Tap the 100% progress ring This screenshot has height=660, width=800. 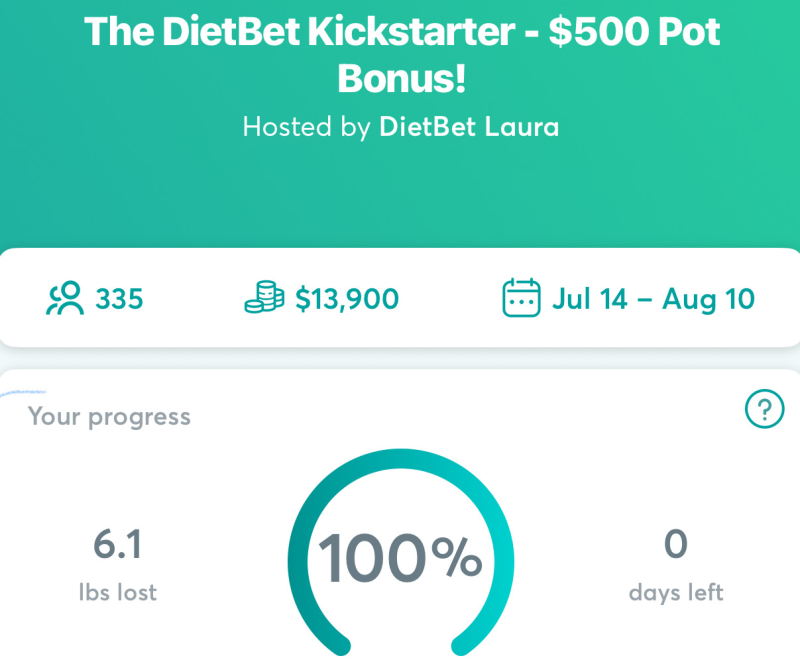point(401,553)
